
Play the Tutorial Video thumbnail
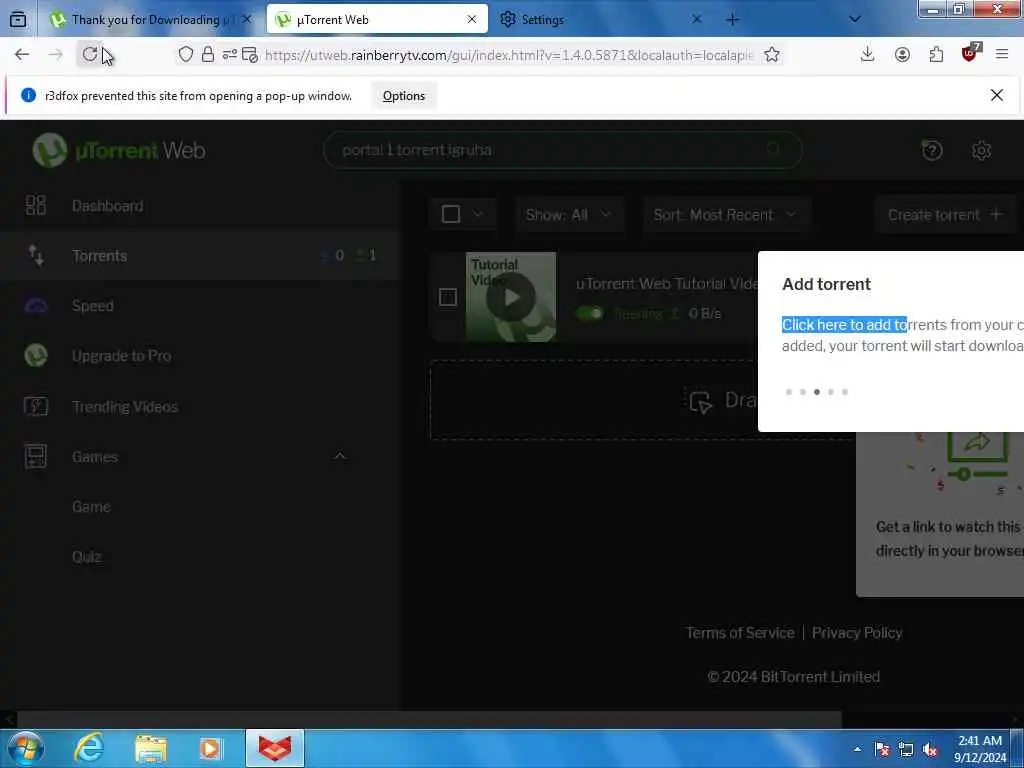click(511, 297)
